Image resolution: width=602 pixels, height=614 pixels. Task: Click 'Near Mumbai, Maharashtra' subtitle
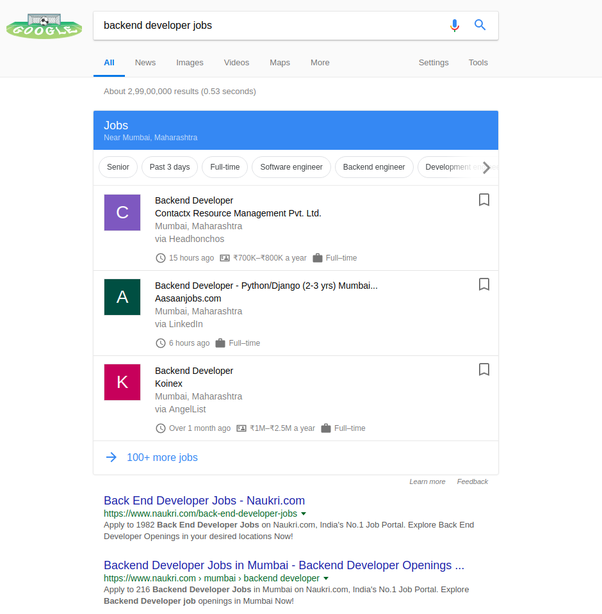150,138
